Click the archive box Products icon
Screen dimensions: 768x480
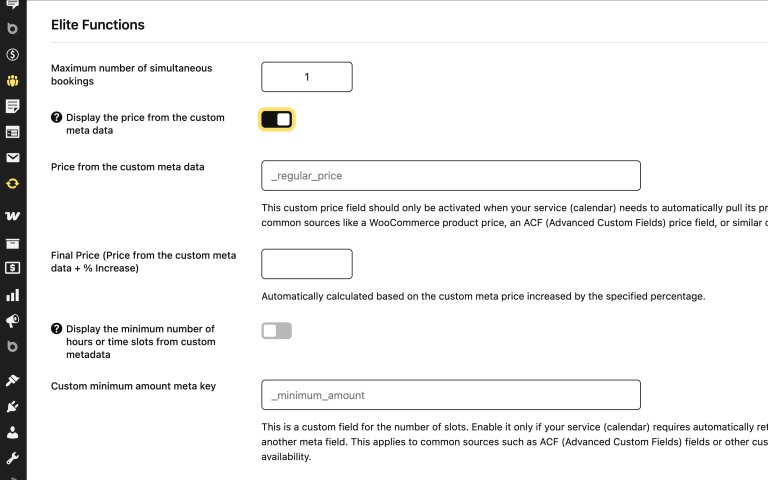tap(13, 243)
